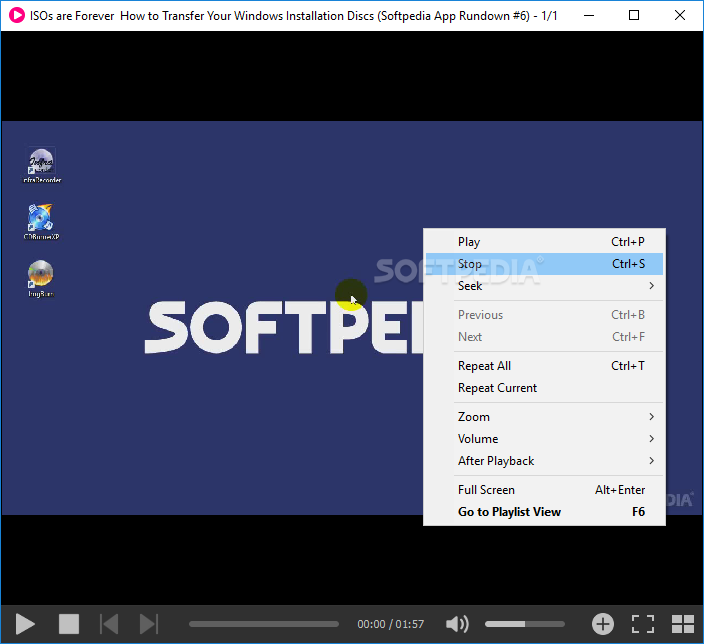Click the video seek progress bar
Viewport: 704px width, 644px height.
click(x=264, y=624)
